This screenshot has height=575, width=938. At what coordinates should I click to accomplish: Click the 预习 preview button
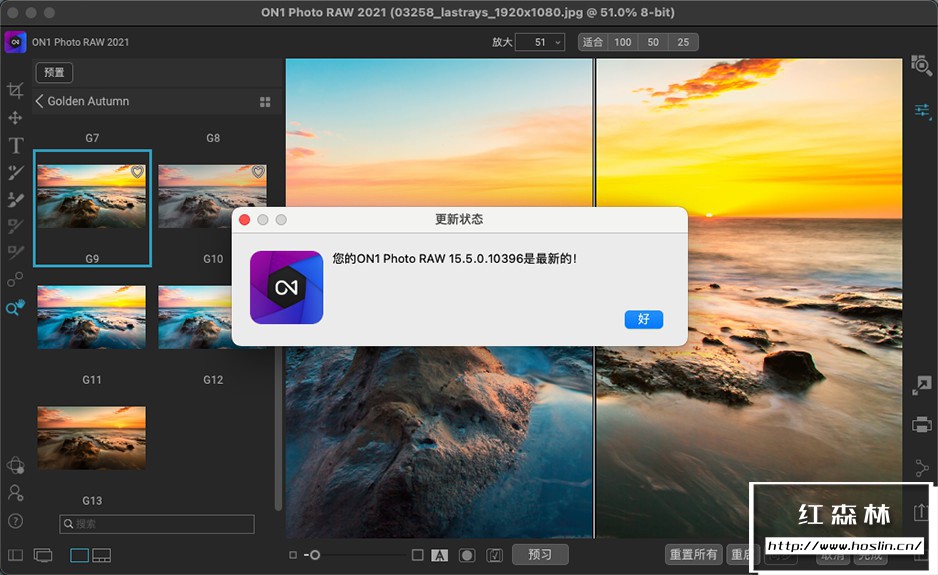click(x=540, y=555)
